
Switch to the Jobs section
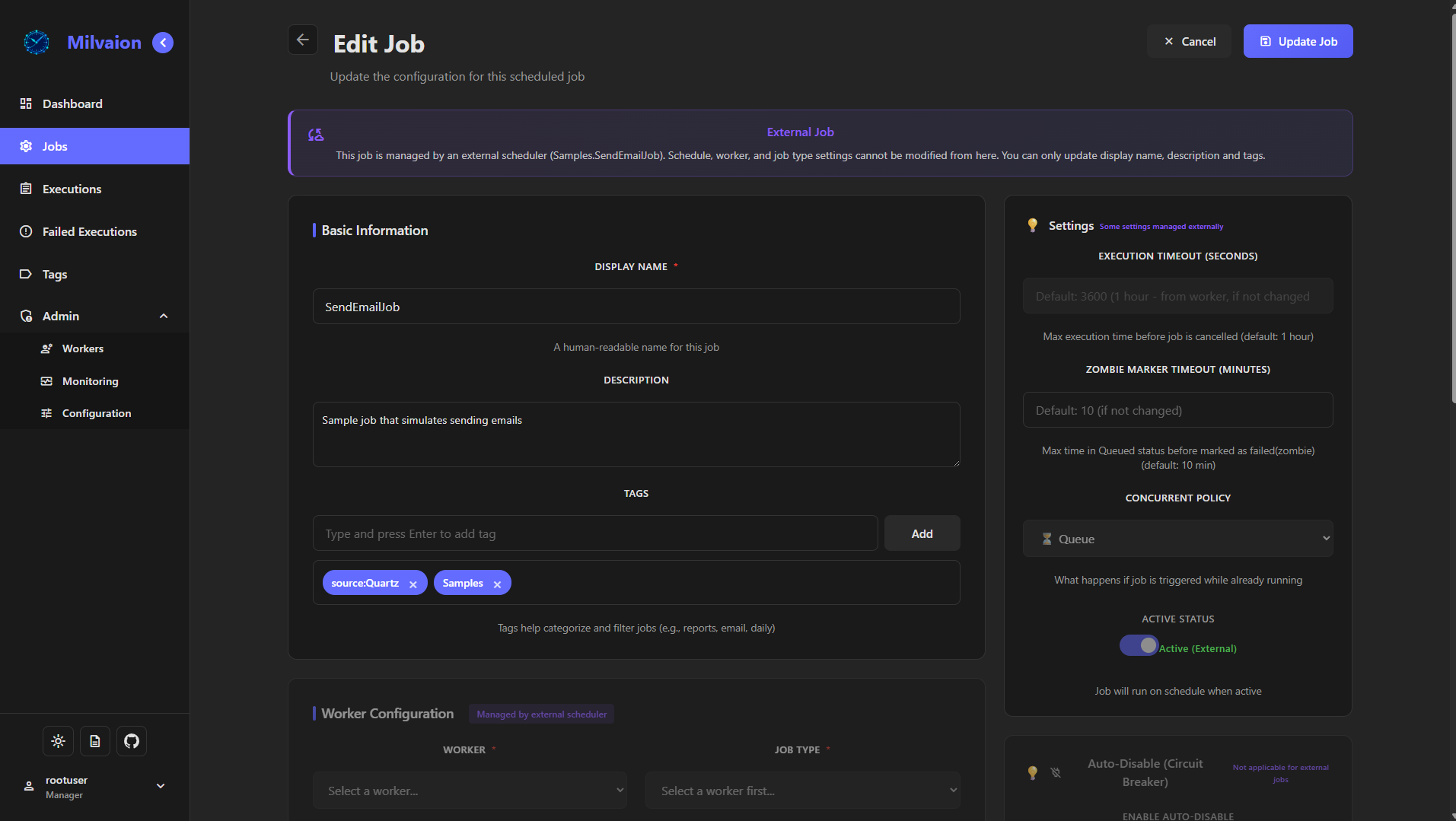pyautogui.click(x=54, y=146)
